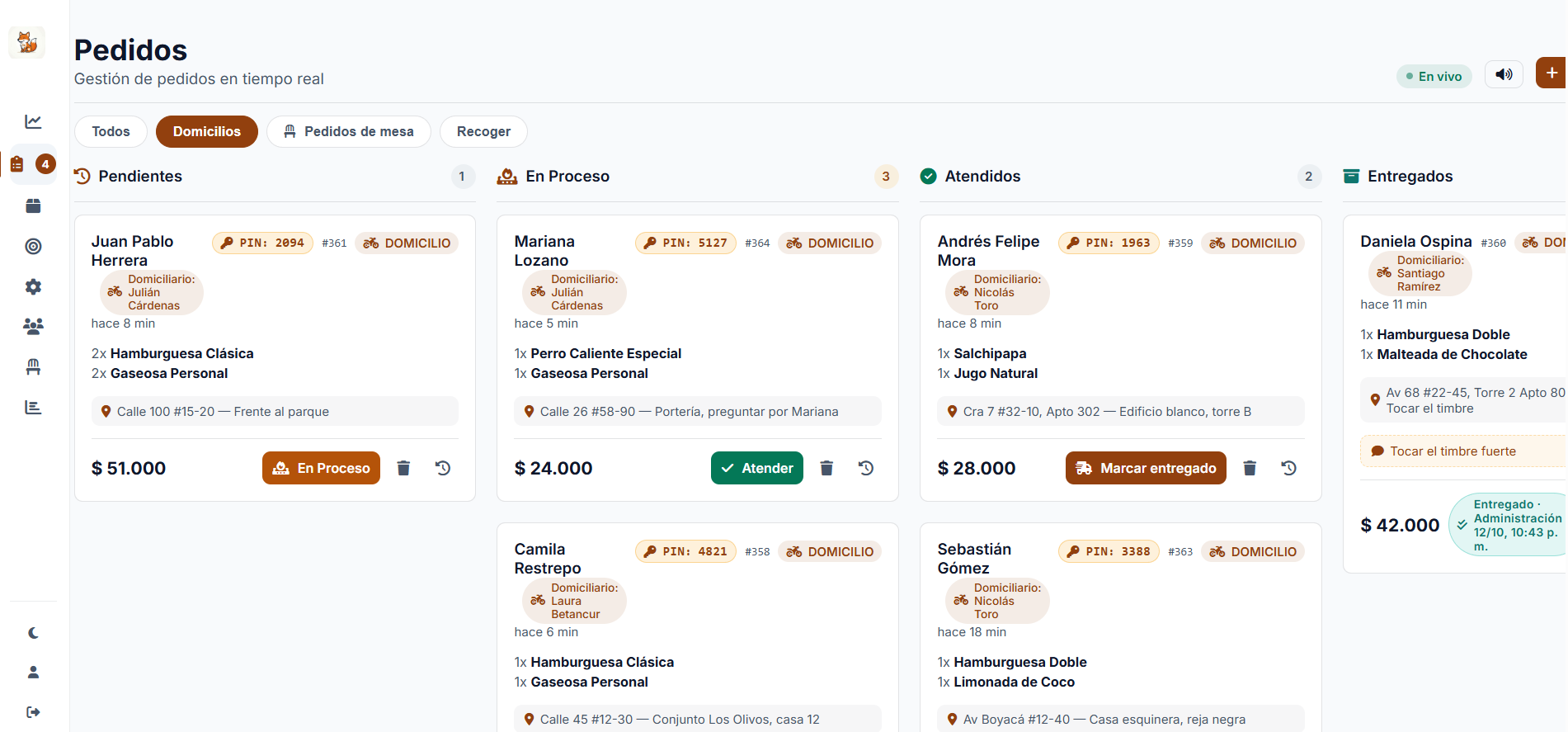Click the En vivo live status badge

click(x=1434, y=76)
